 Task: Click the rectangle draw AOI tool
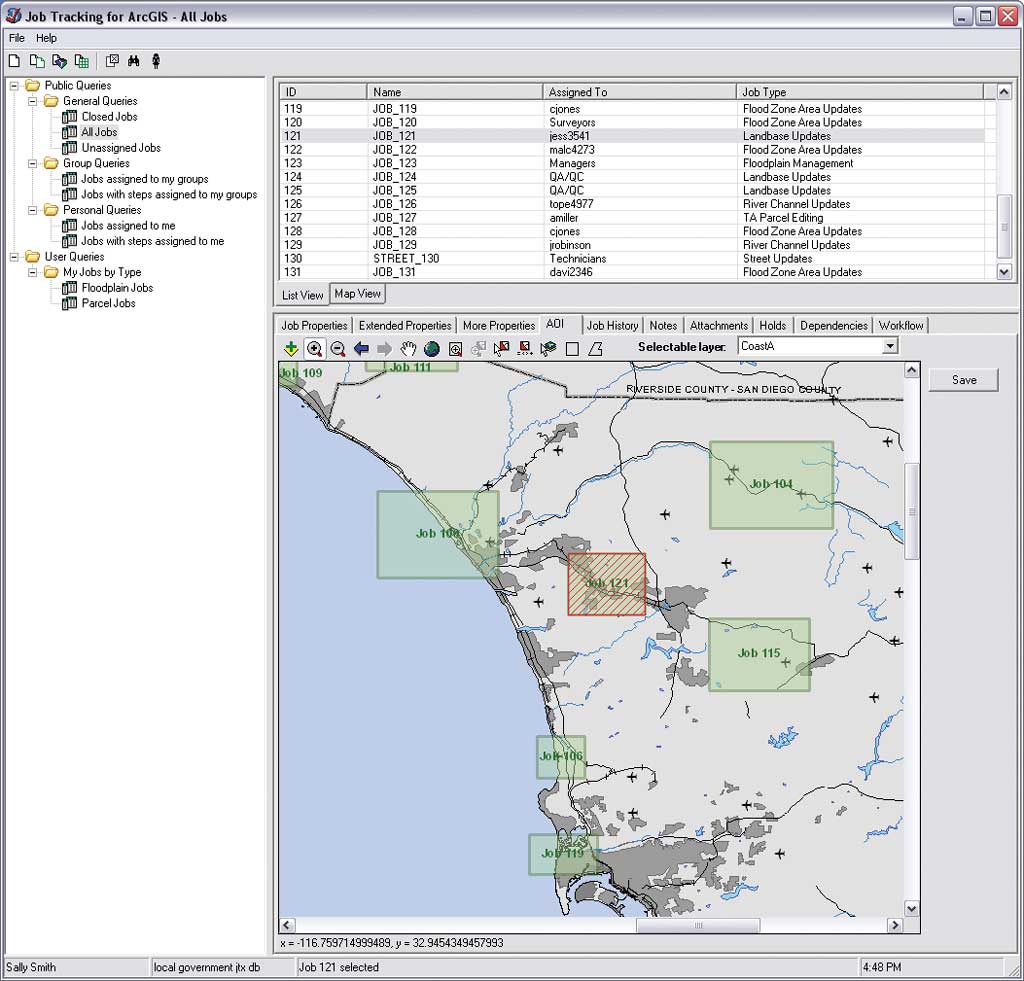(x=572, y=349)
